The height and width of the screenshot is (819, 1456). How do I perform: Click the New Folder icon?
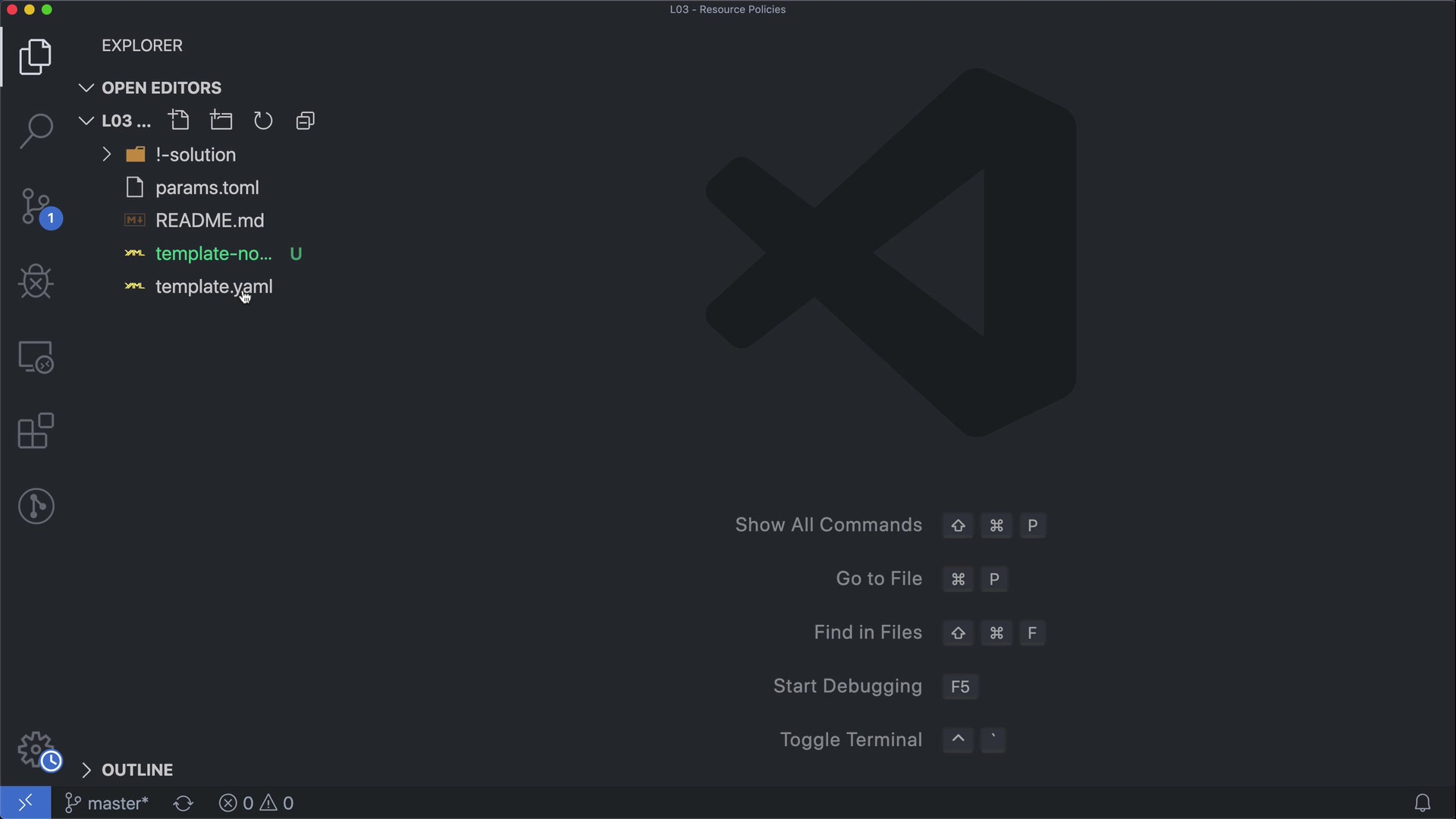point(221,121)
